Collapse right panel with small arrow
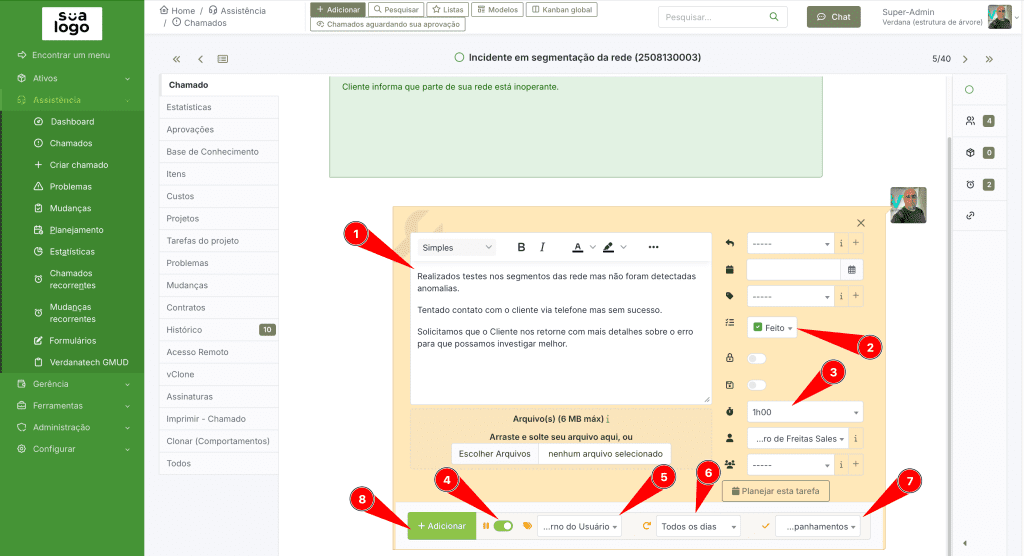The image size is (1024, 556). click(965, 543)
